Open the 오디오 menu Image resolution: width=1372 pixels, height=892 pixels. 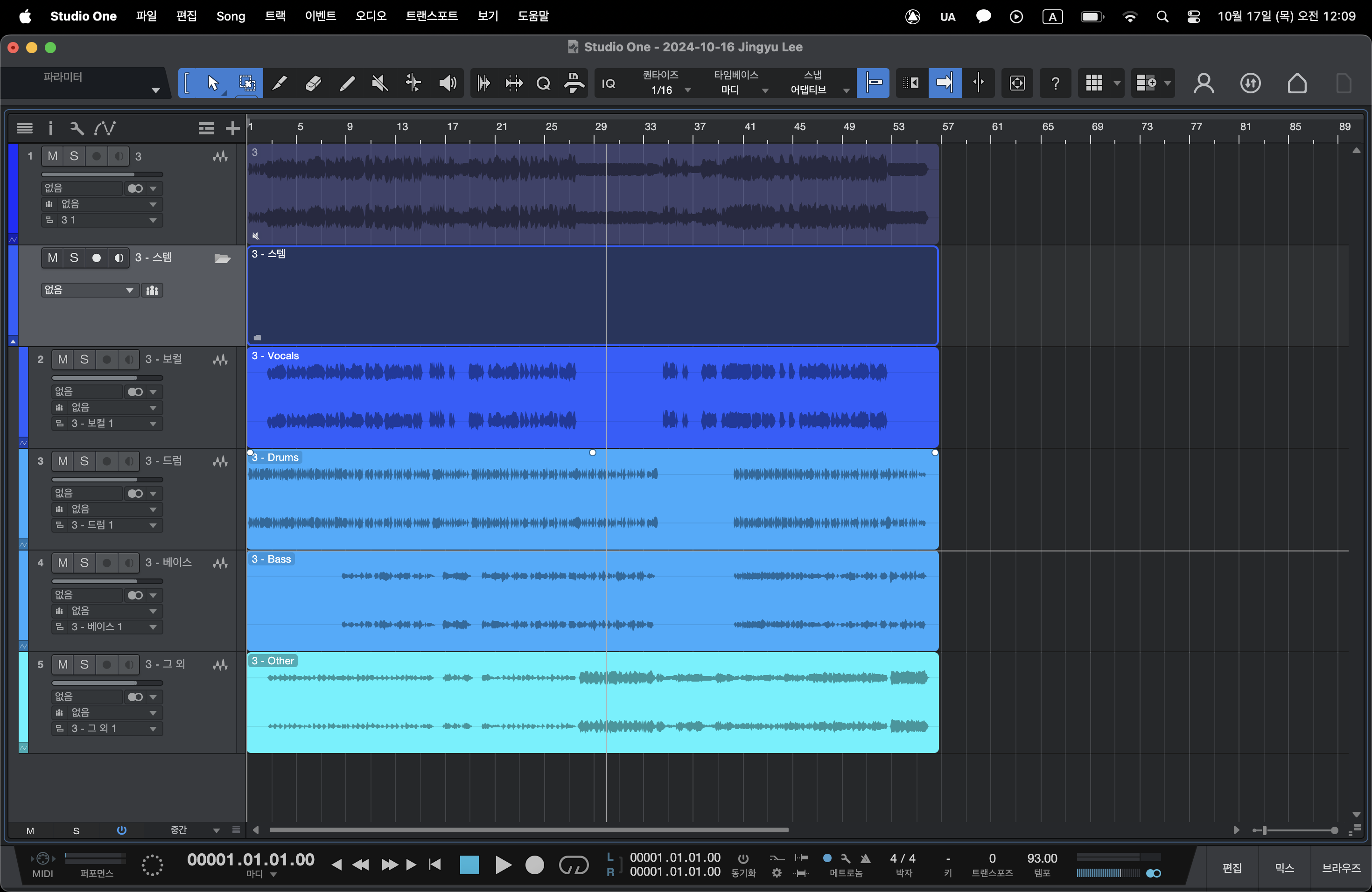(371, 16)
